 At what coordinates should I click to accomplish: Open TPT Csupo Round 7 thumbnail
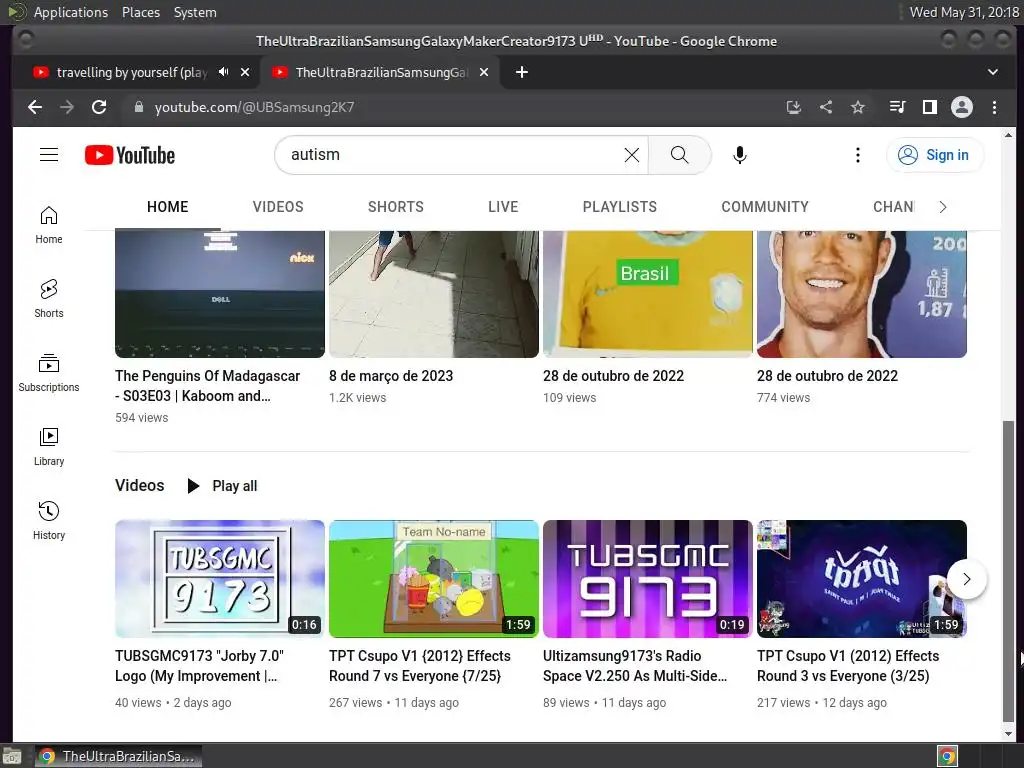pyautogui.click(x=434, y=579)
